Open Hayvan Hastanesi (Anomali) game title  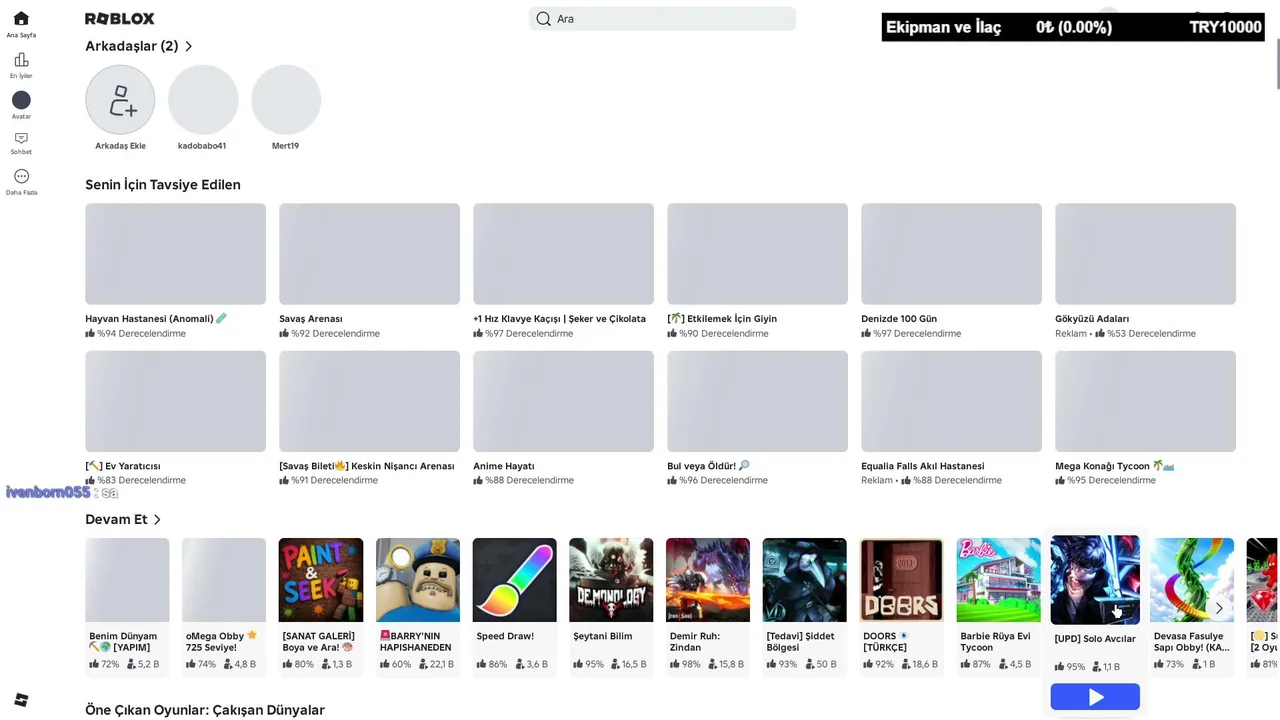click(x=156, y=319)
